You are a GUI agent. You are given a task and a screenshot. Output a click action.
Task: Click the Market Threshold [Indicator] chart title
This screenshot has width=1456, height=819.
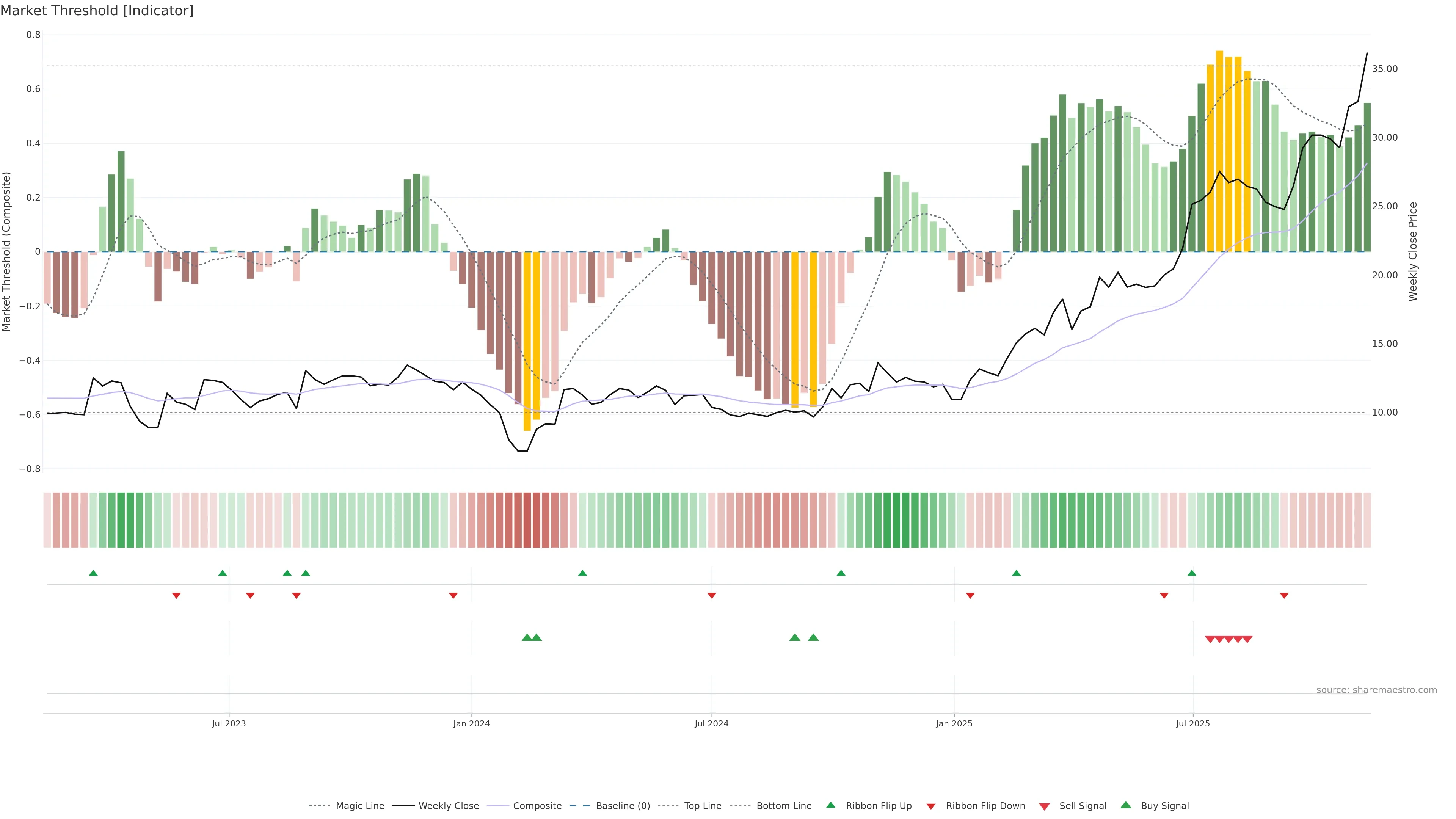click(x=97, y=11)
